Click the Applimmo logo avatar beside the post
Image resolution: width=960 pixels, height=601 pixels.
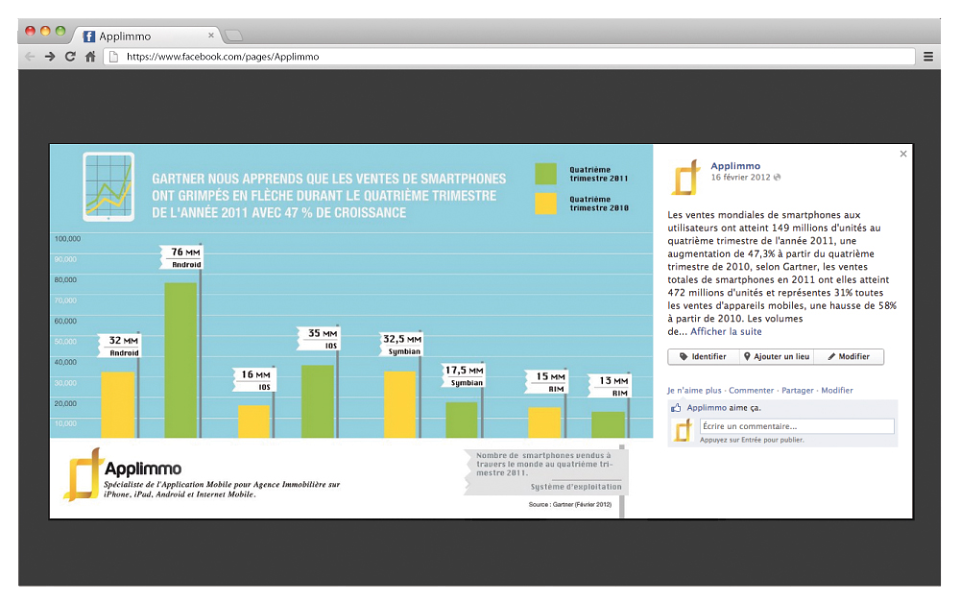pyautogui.click(x=686, y=177)
